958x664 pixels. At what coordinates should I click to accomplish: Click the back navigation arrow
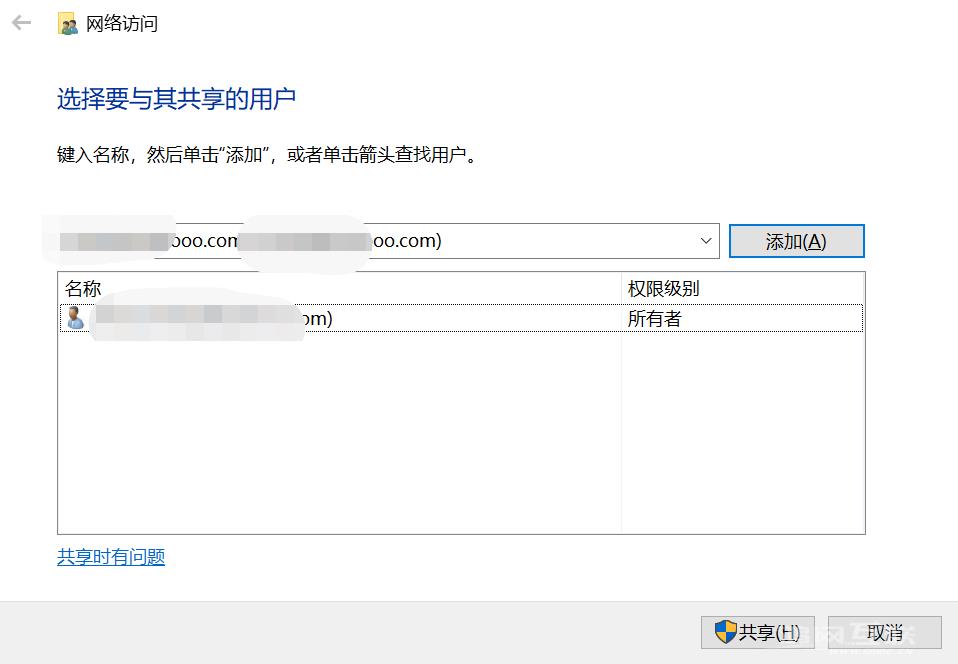pyautogui.click(x=20, y=22)
